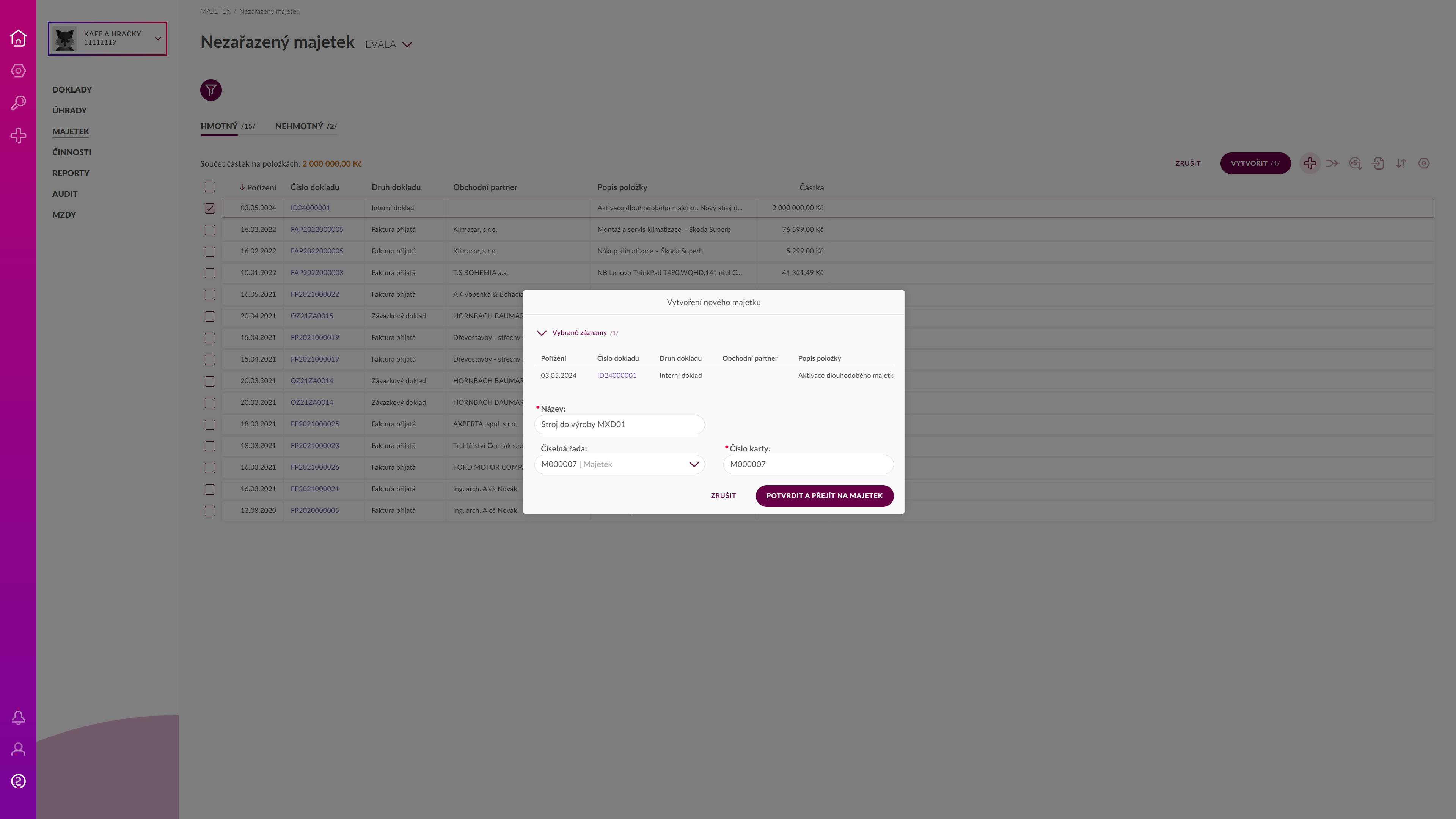This screenshot has height=819, width=1456.
Task: Click the AXPERTA, spol. s r.o. cell
Action: (484, 424)
